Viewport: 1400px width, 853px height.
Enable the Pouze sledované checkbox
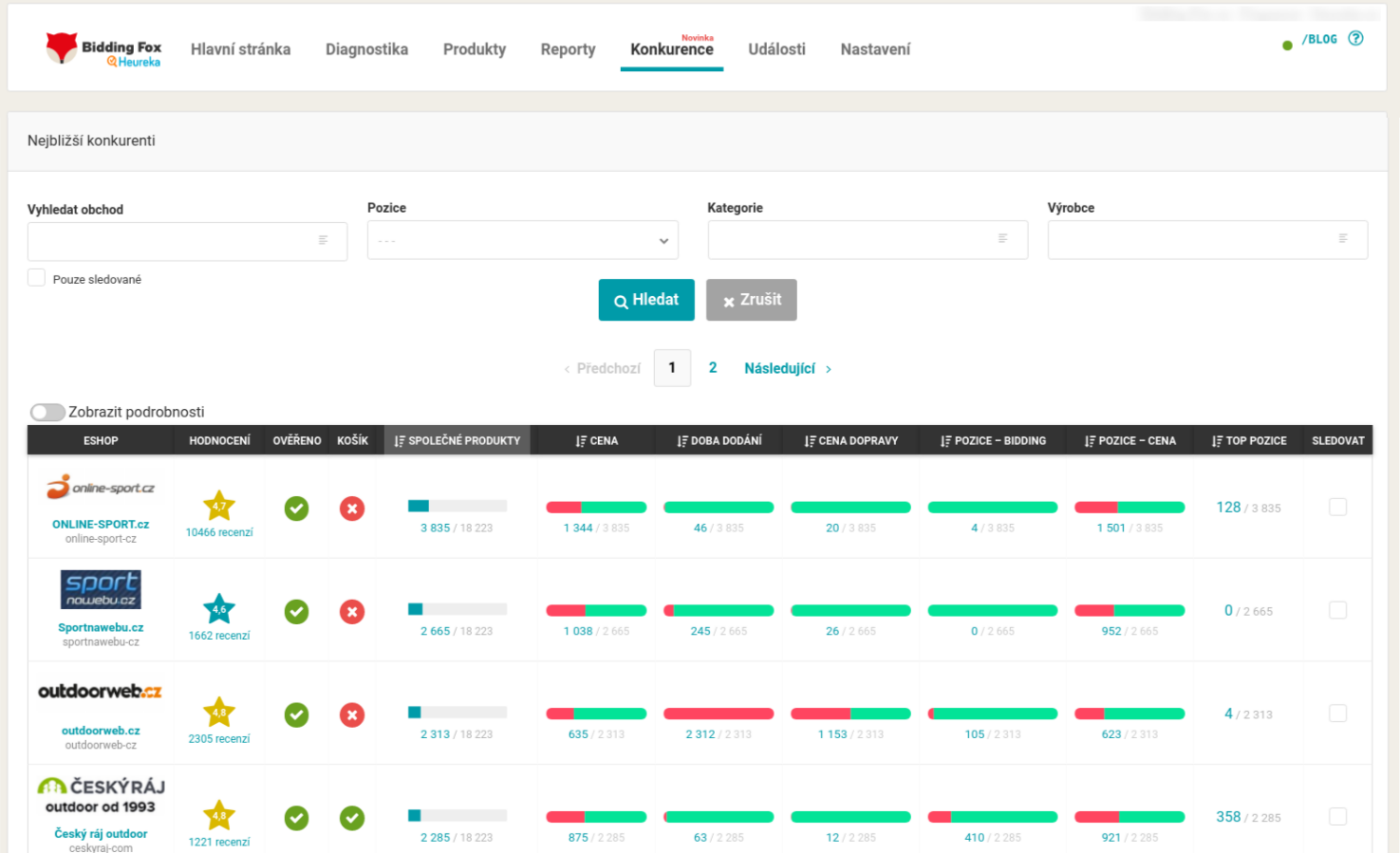click(36, 278)
